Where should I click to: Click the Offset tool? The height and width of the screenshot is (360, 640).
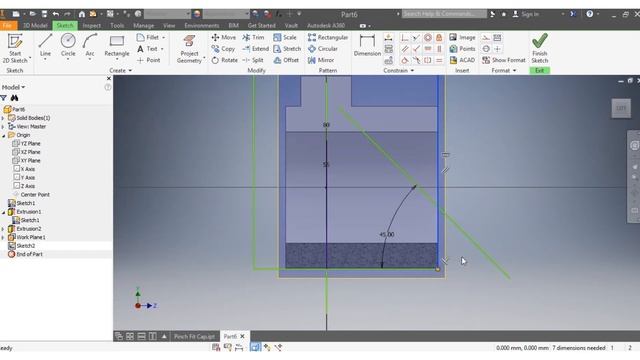pyautogui.click(x=286, y=60)
